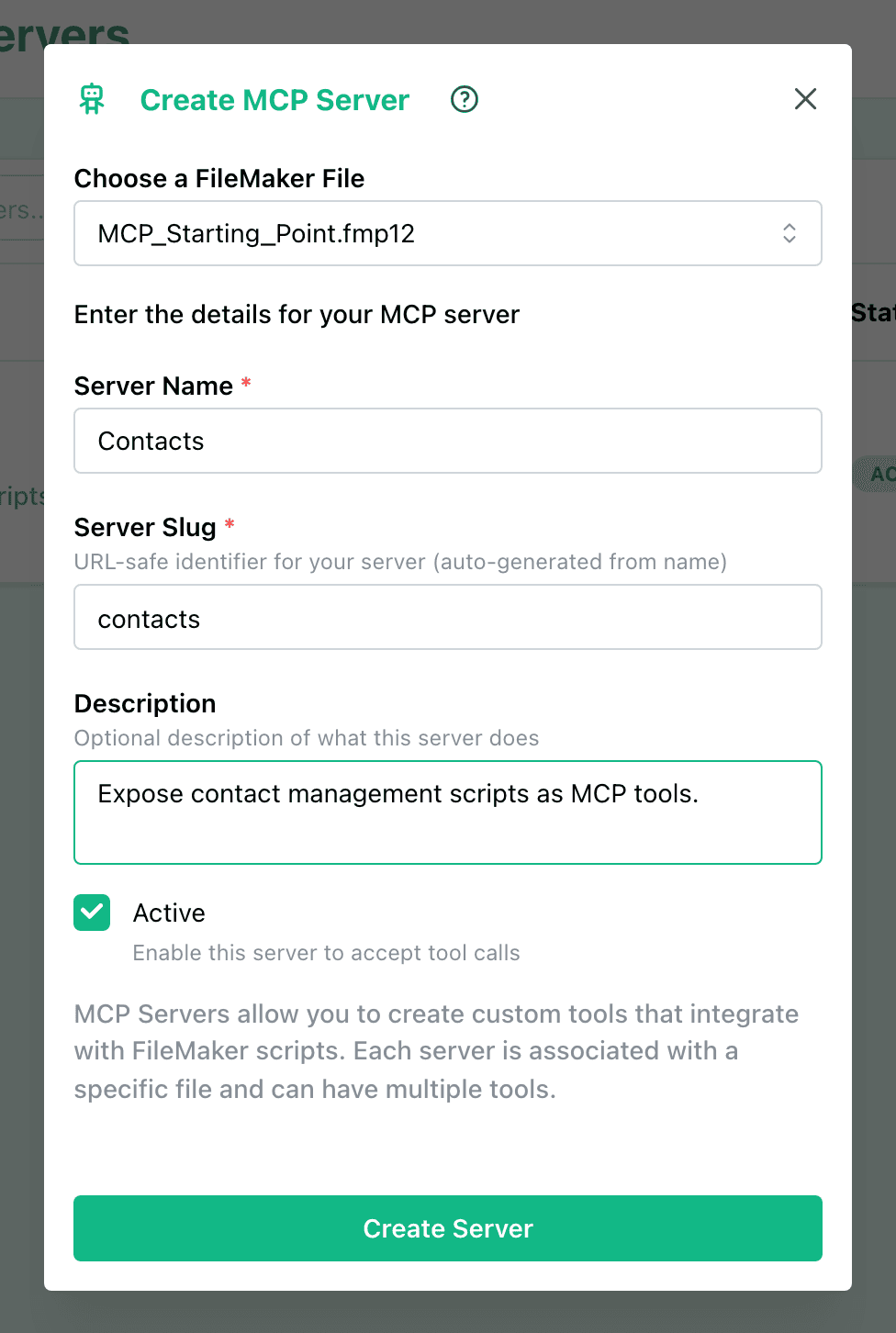896x1333 pixels.
Task: Open the Choose a FileMaker File dropdown
Action: coord(448,233)
